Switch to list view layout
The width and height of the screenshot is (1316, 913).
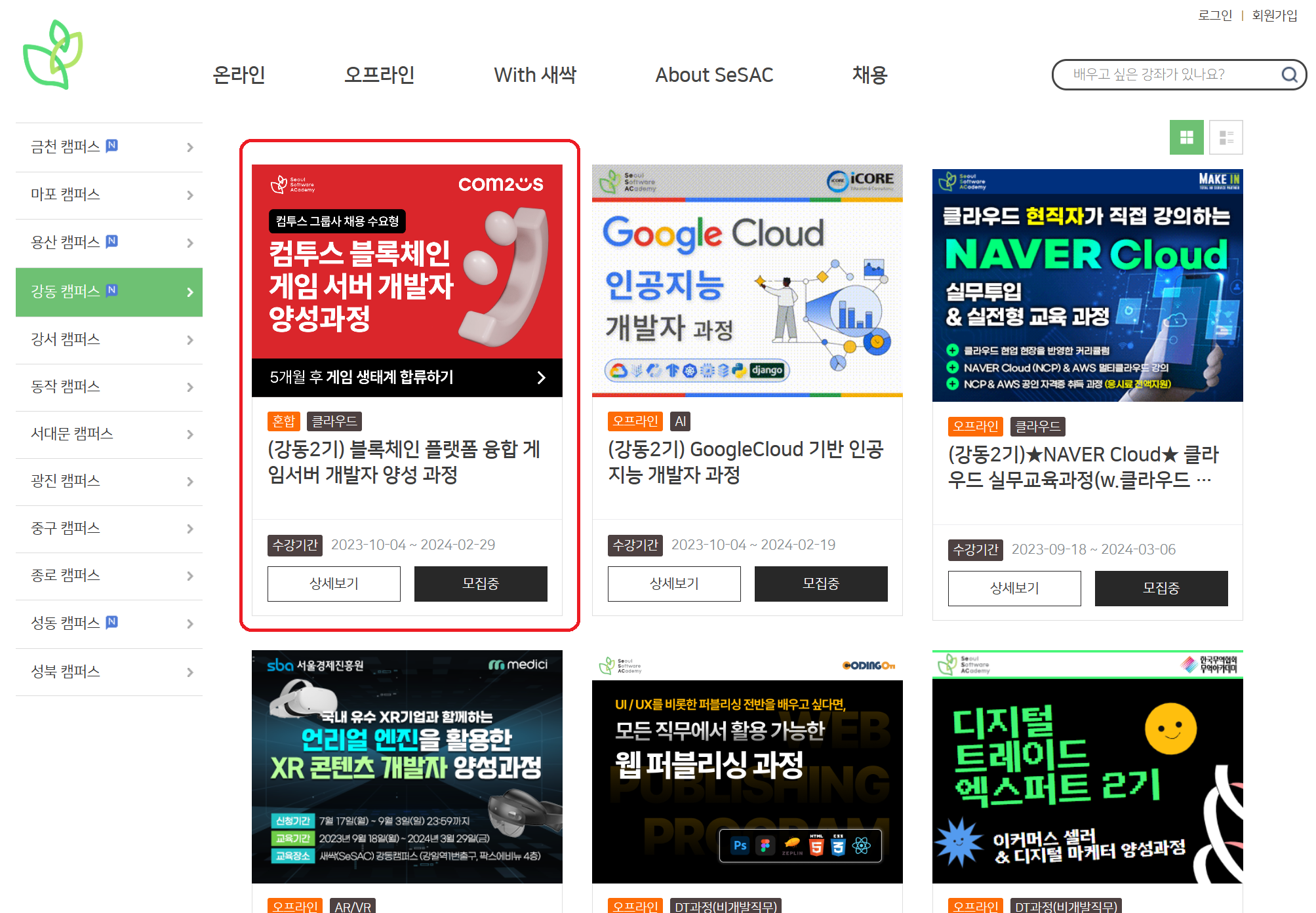click(1226, 138)
